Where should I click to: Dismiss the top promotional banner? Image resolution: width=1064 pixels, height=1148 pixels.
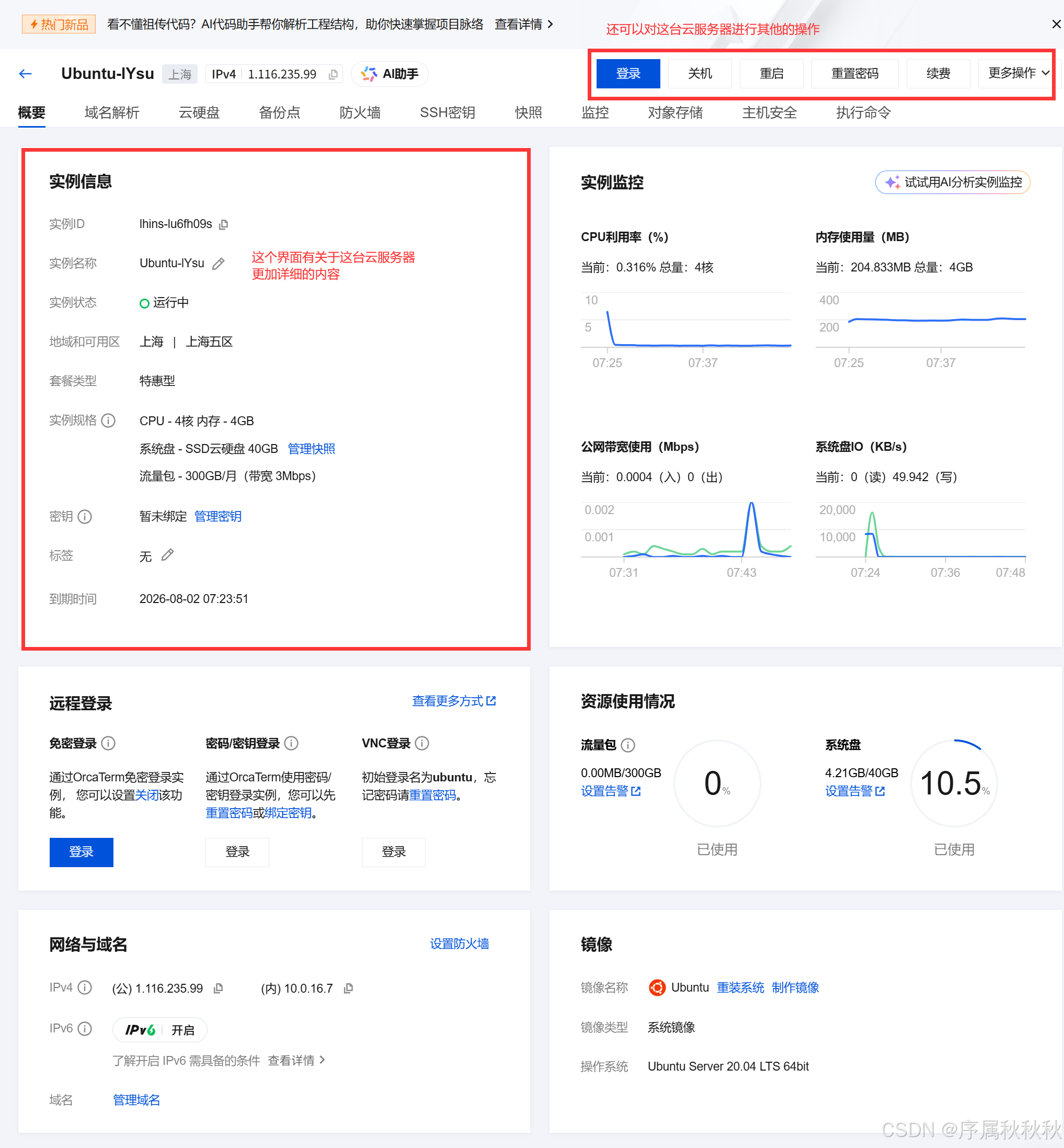pyautogui.click(x=1056, y=24)
